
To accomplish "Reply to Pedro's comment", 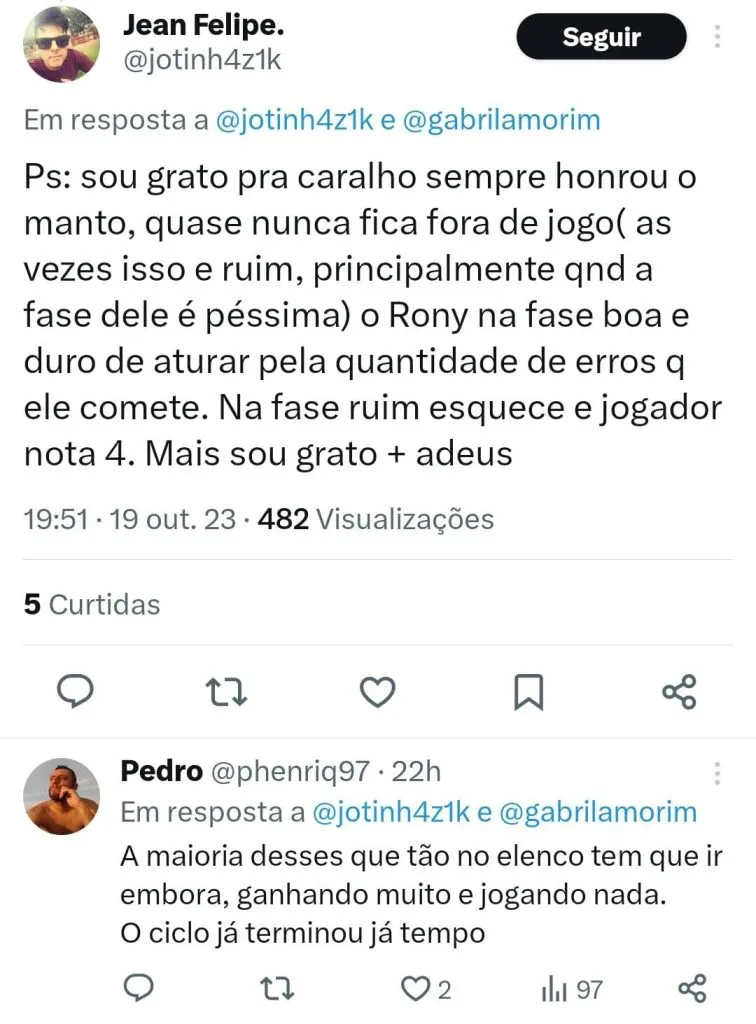I will click(136, 989).
